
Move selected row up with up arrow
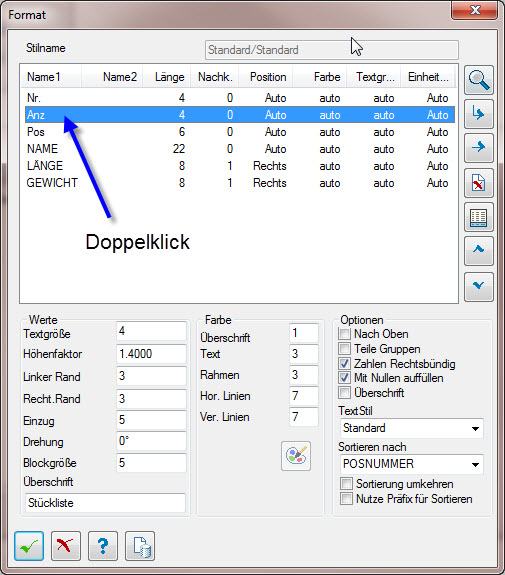click(x=479, y=251)
